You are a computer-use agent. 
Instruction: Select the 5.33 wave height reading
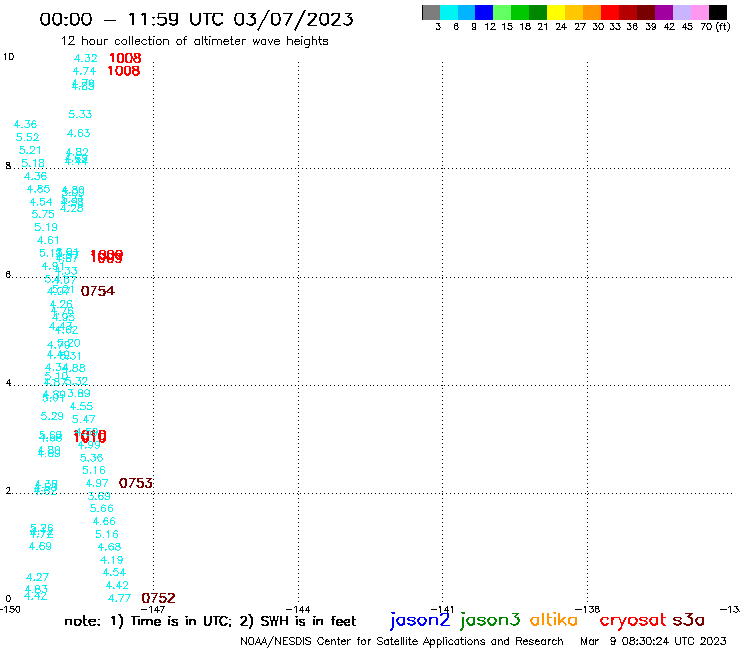point(80,114)
